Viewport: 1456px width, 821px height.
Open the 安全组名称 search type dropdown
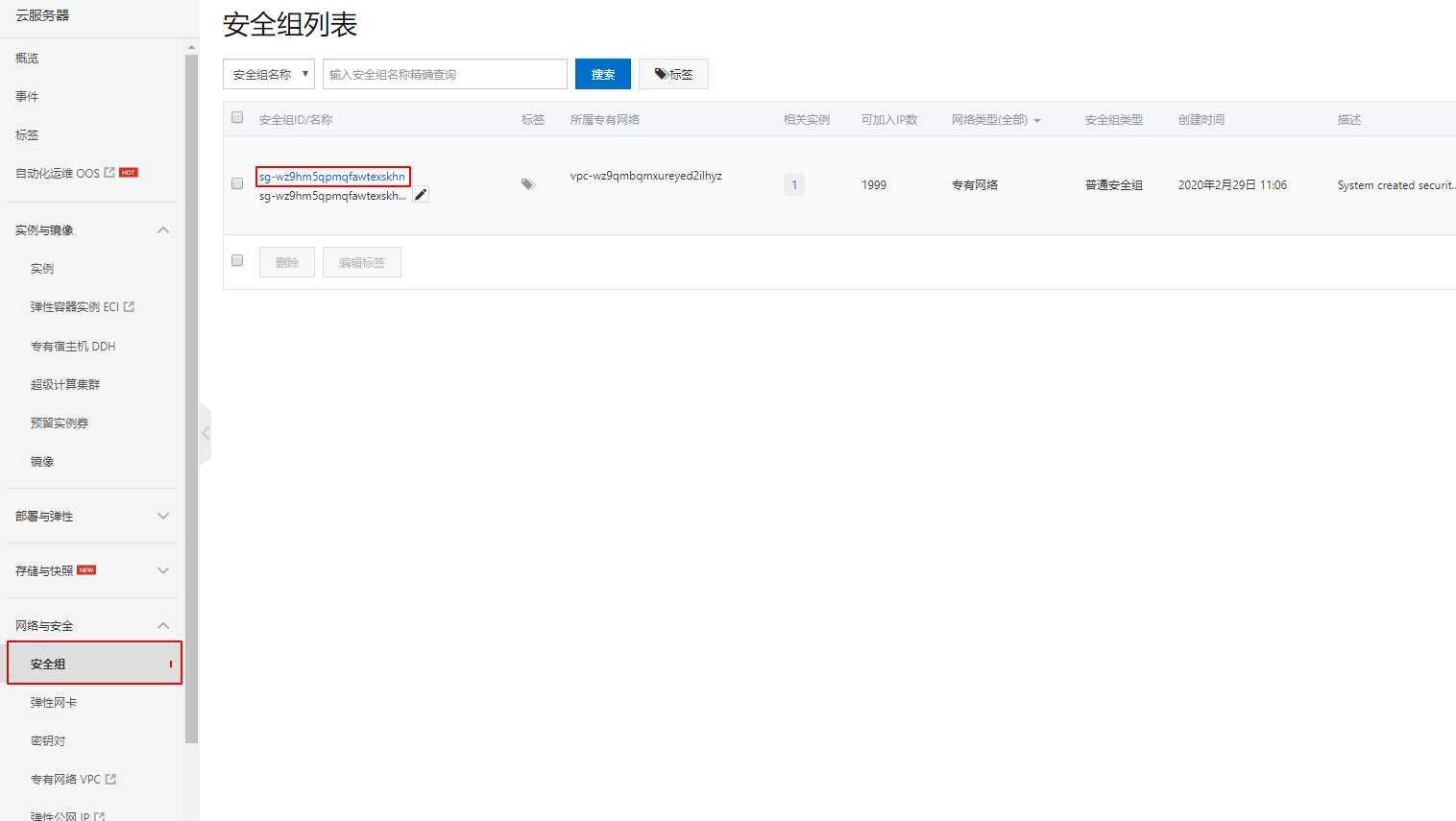coord(269,74)
